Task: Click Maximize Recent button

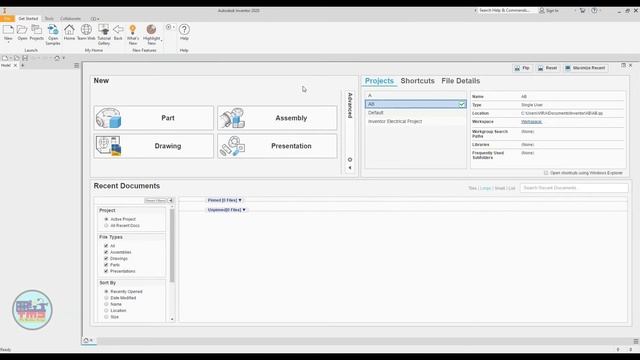Action: 585,68
